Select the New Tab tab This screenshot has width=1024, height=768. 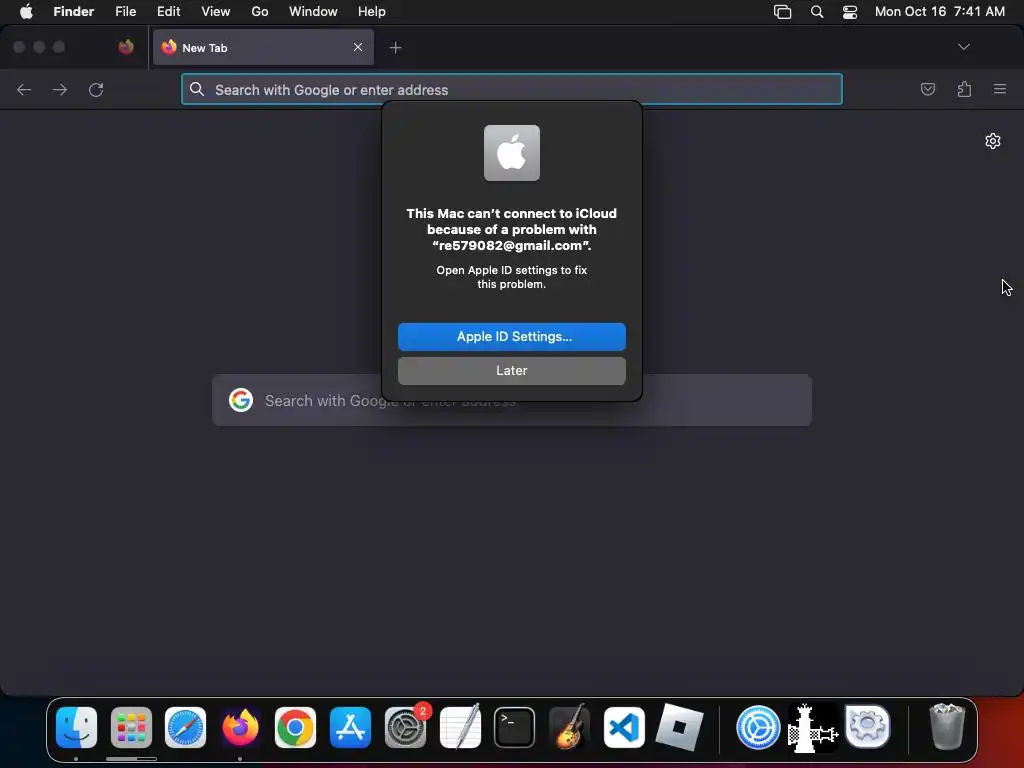click(263, 47)
